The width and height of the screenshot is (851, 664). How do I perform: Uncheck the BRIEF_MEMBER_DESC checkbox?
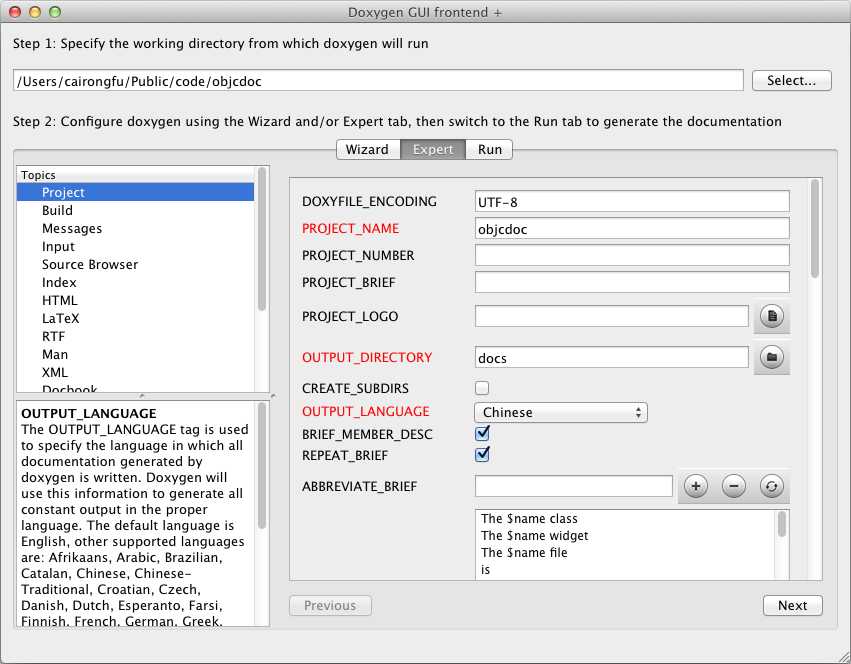tap(482, 434)
